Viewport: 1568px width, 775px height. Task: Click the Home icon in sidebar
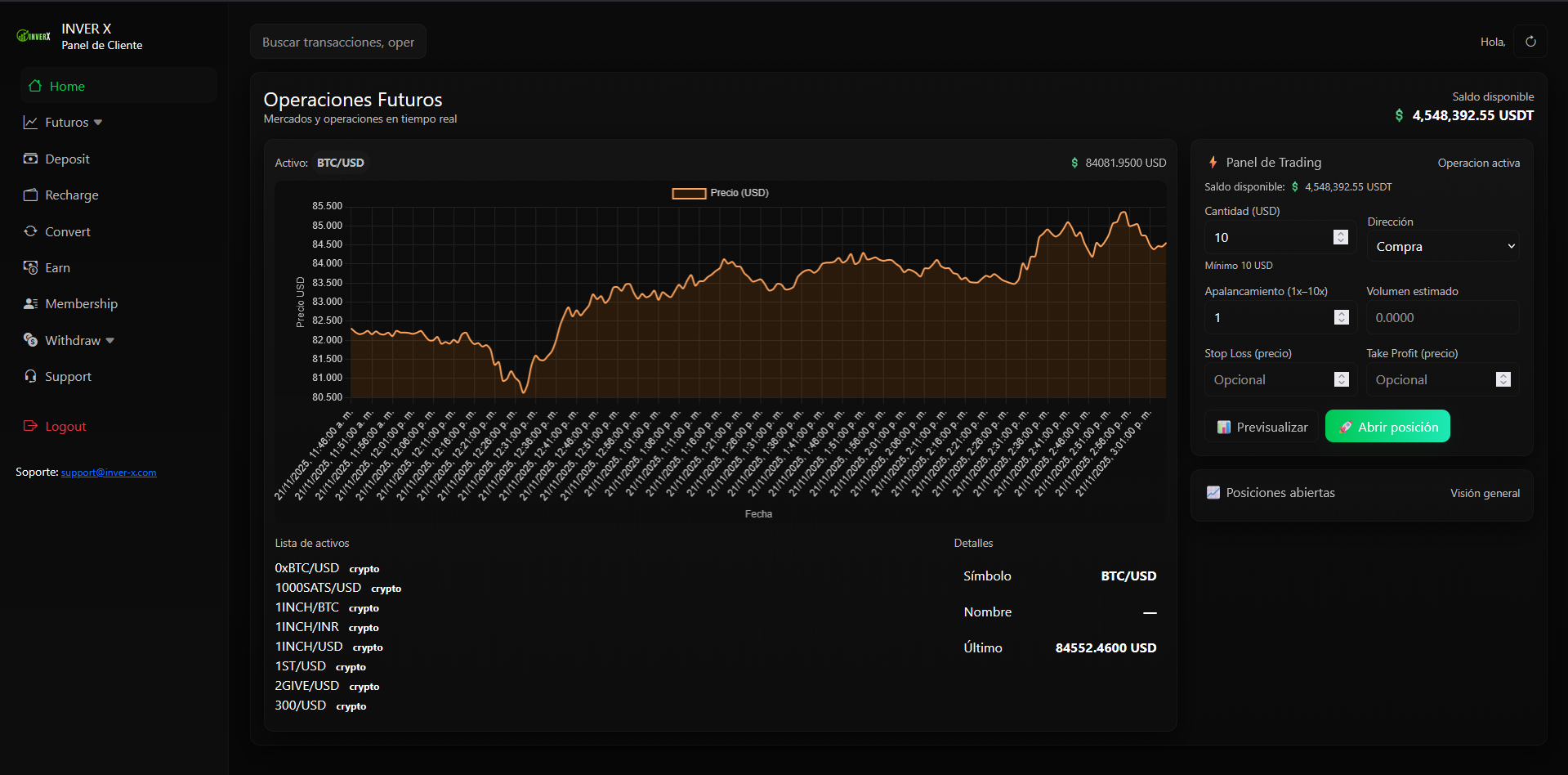(35, 86)
